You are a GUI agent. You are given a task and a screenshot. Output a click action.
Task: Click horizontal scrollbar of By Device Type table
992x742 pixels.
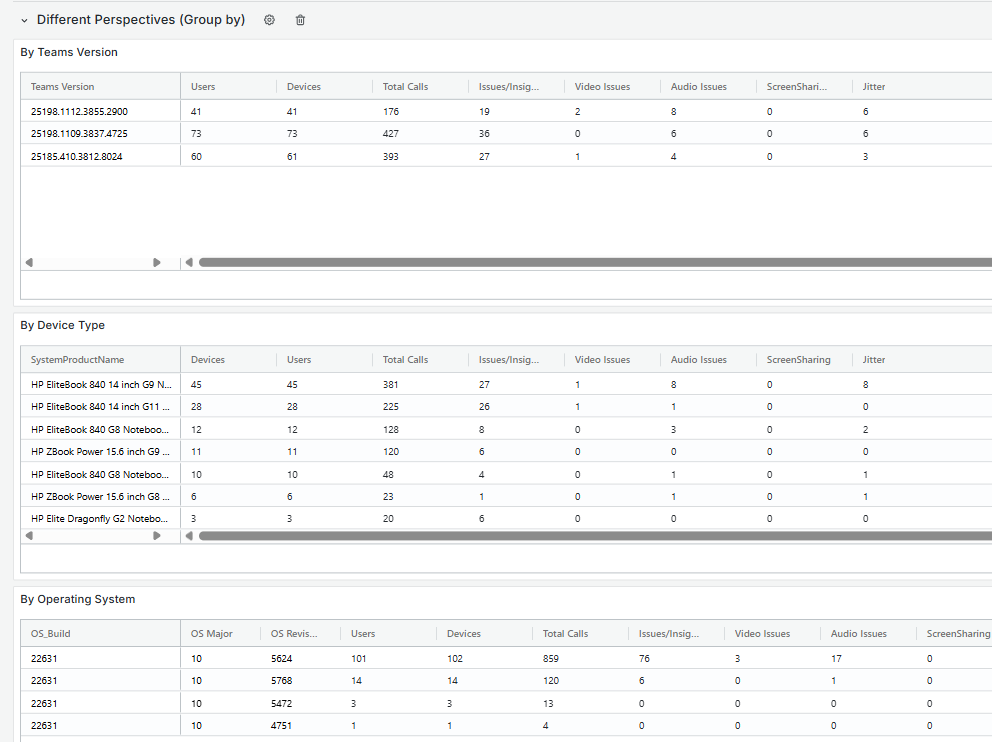590,536
